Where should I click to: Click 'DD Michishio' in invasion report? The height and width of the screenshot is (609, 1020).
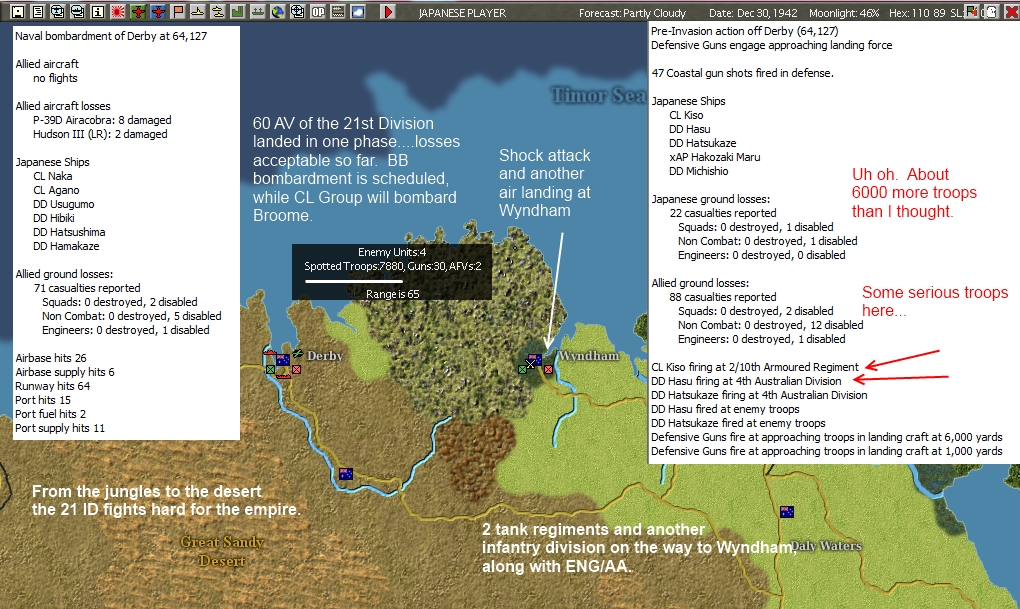click(699, 172)
